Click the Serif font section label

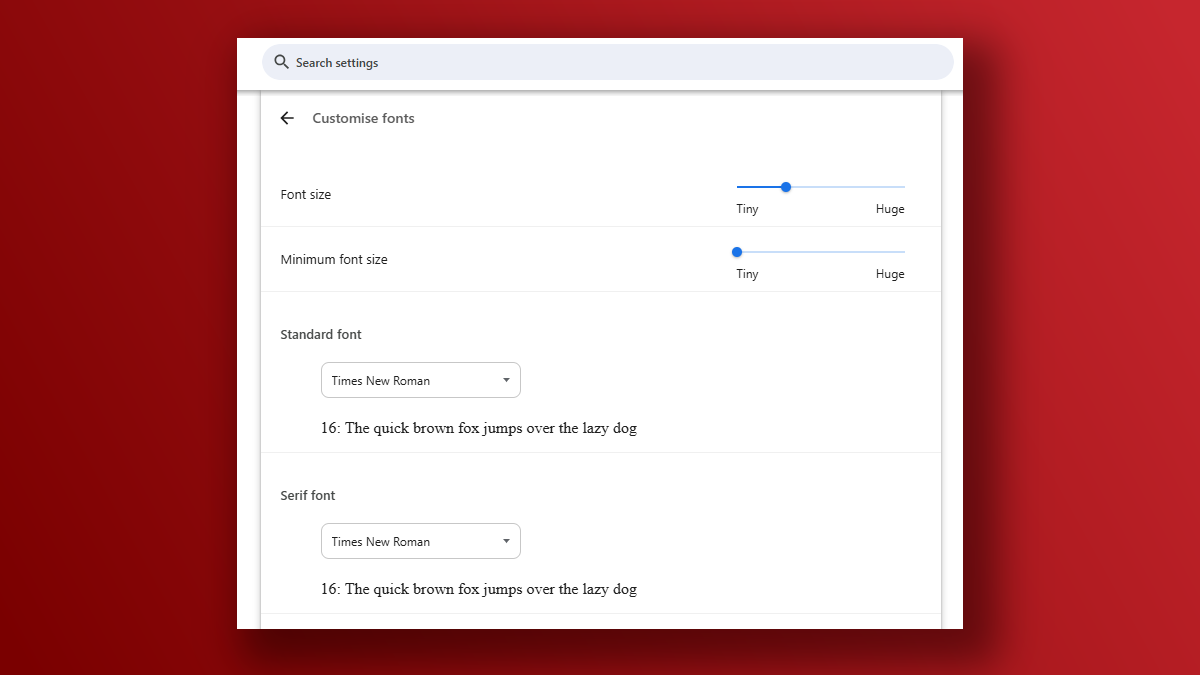point(307,495)
